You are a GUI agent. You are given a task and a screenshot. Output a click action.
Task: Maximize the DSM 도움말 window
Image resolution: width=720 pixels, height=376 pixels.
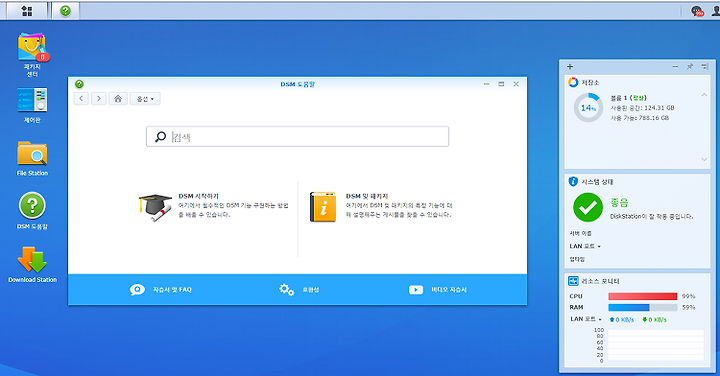coord(501,84)
